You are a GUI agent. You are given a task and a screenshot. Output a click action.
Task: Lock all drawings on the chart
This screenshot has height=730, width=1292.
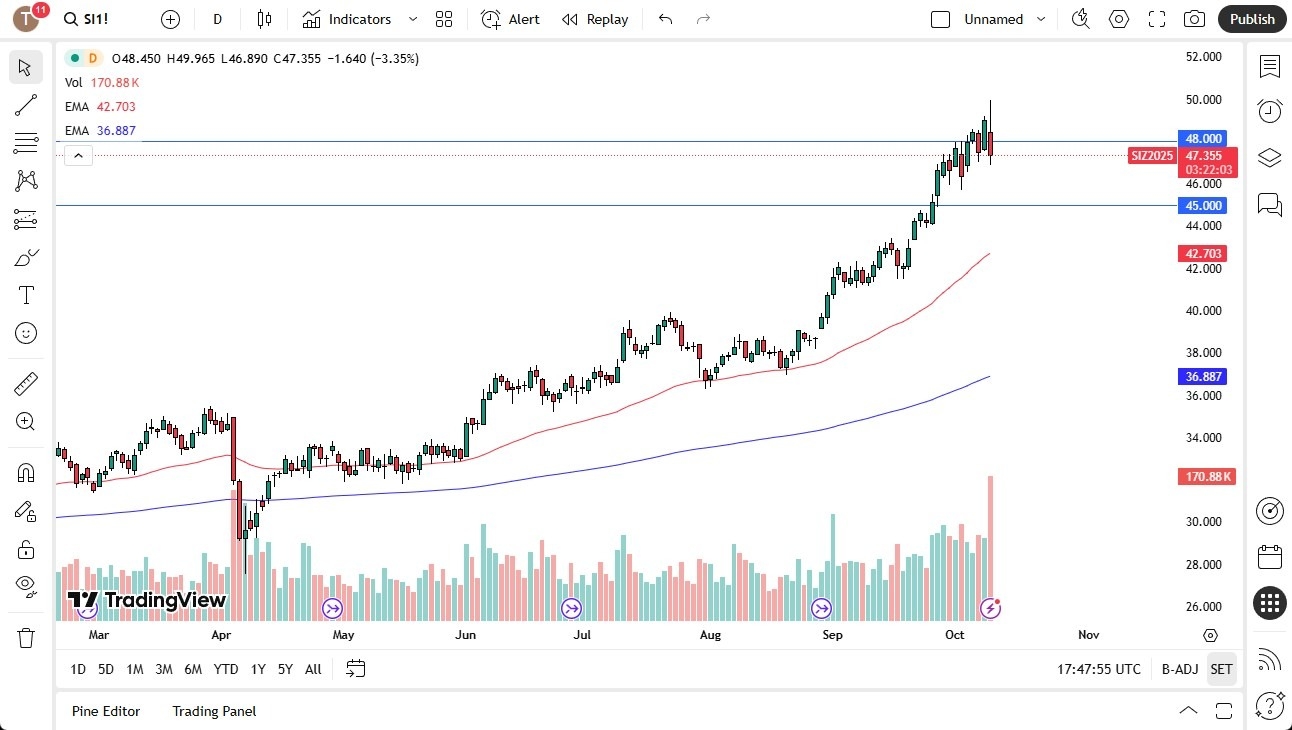point(26,549)
